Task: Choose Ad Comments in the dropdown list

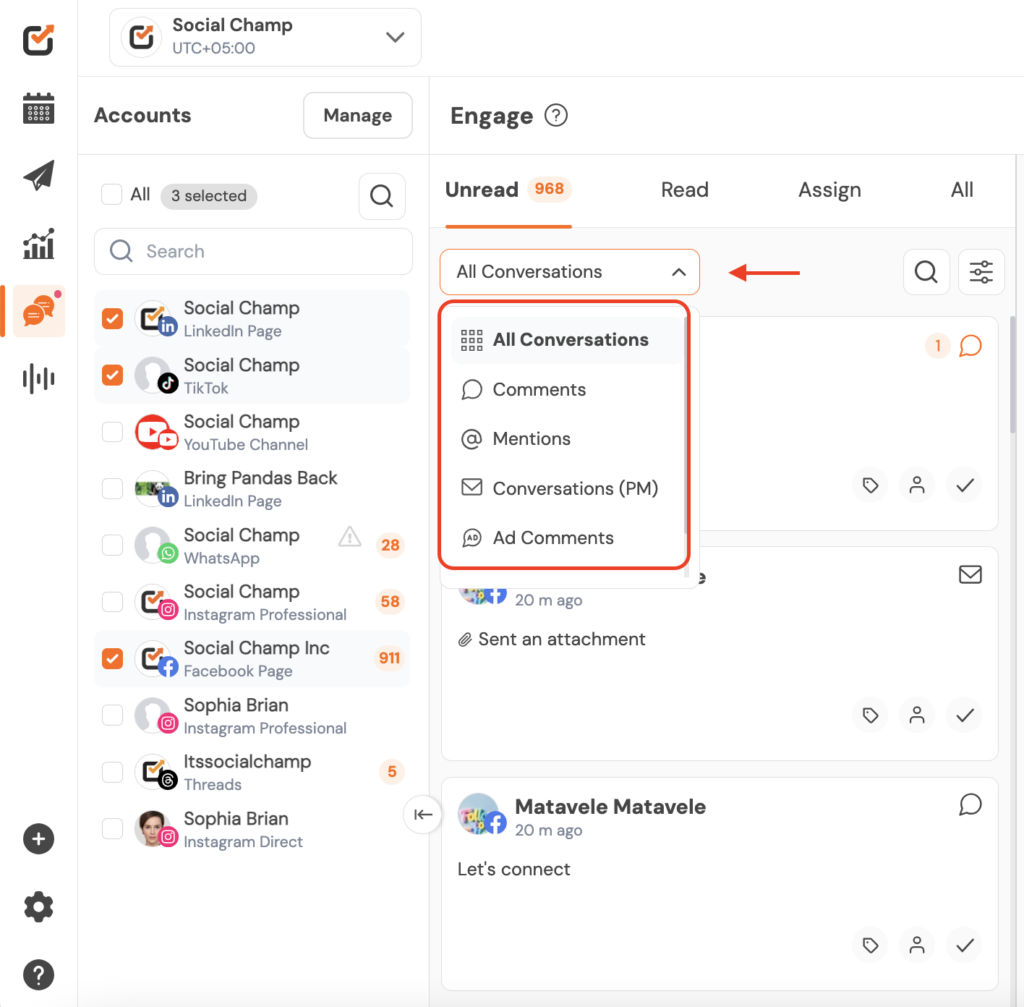Action: tap(553, 538)
